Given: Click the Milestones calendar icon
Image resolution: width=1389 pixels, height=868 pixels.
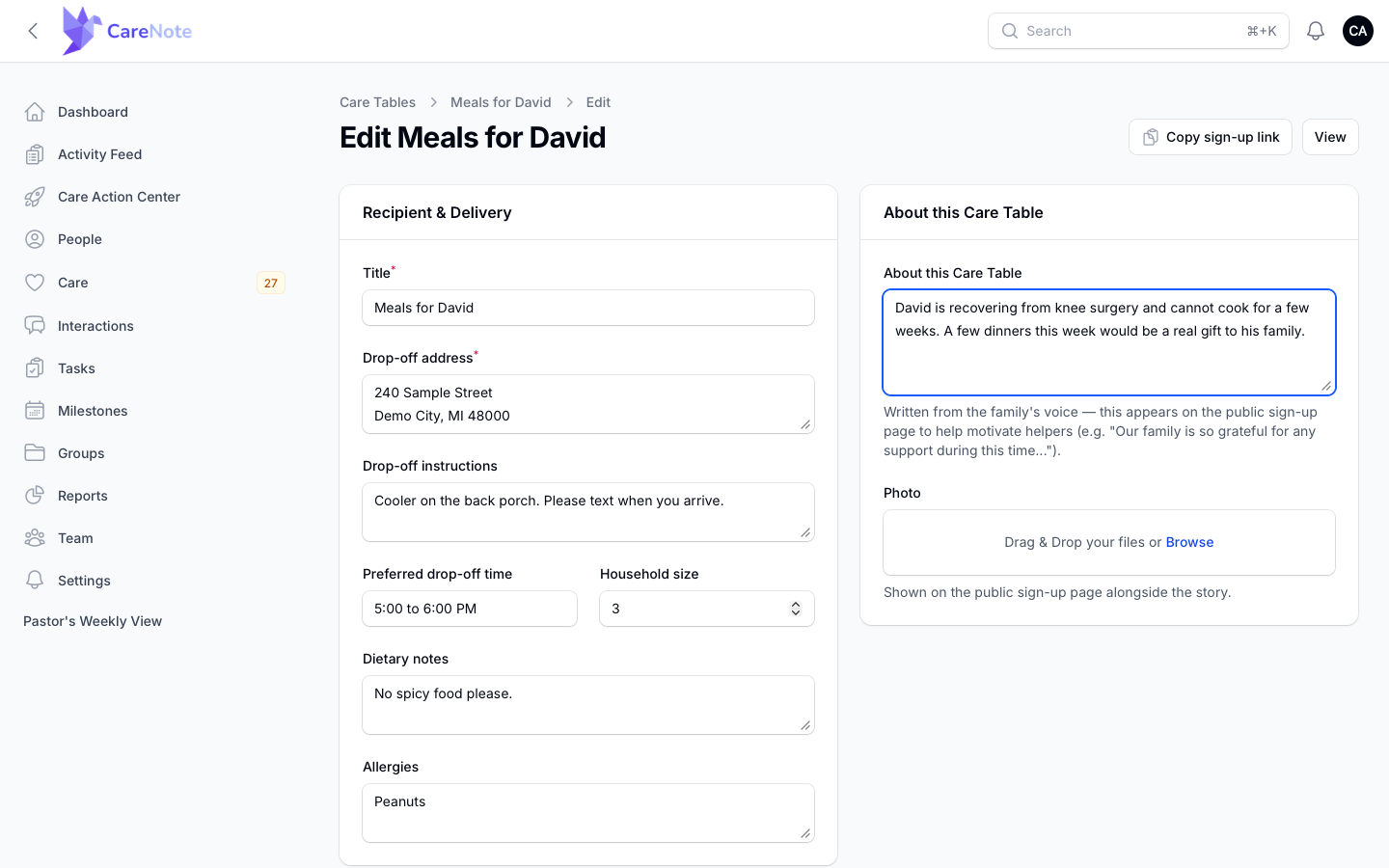Looking at the screenshot, I should pyautogui.click(x=35, y=411).
